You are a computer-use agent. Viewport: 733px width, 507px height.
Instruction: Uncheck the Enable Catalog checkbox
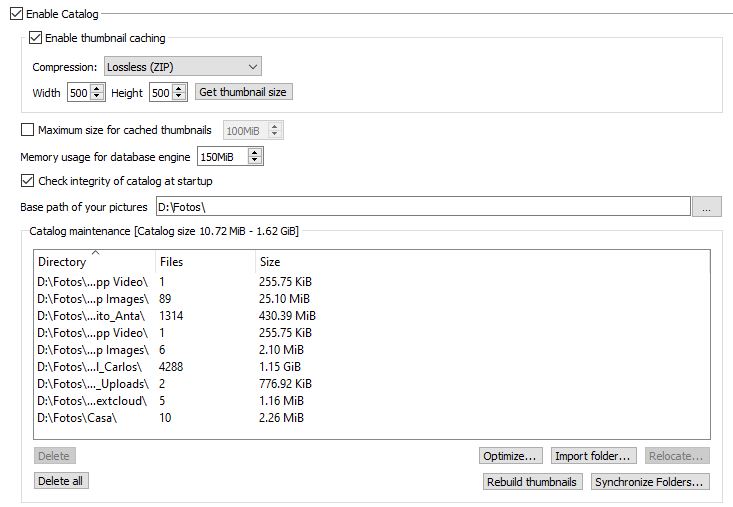click(x=15, y=15)
